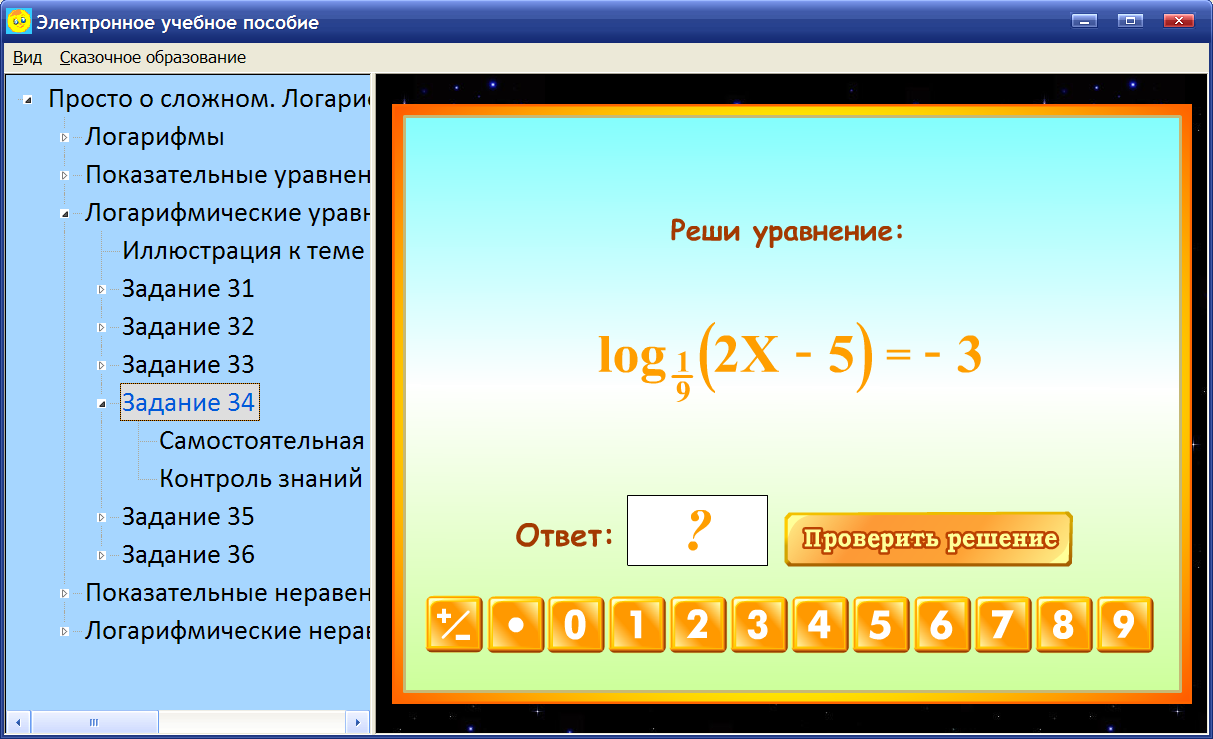Open the Вид menu
The image size is (1213, 739).
pyautogui.click(x=25, y=57)
